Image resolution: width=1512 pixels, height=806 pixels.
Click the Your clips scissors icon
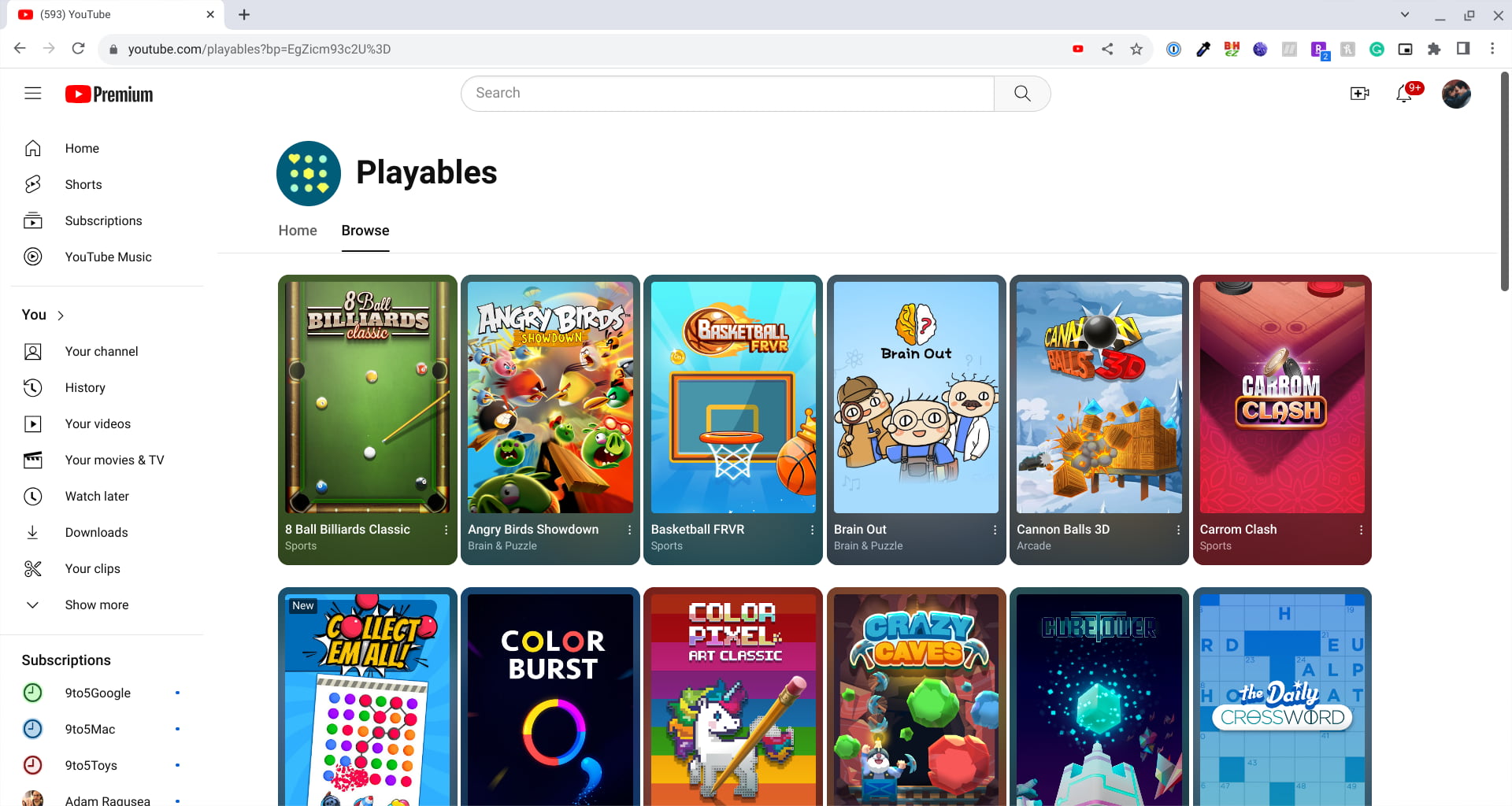coord(32,568)
